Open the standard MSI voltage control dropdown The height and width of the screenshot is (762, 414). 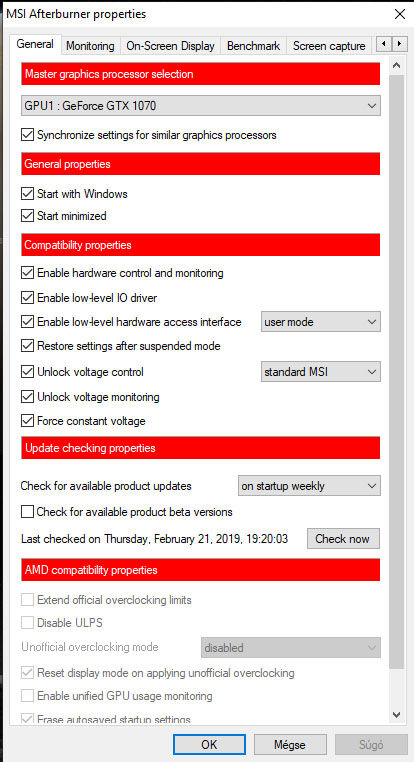321,372
